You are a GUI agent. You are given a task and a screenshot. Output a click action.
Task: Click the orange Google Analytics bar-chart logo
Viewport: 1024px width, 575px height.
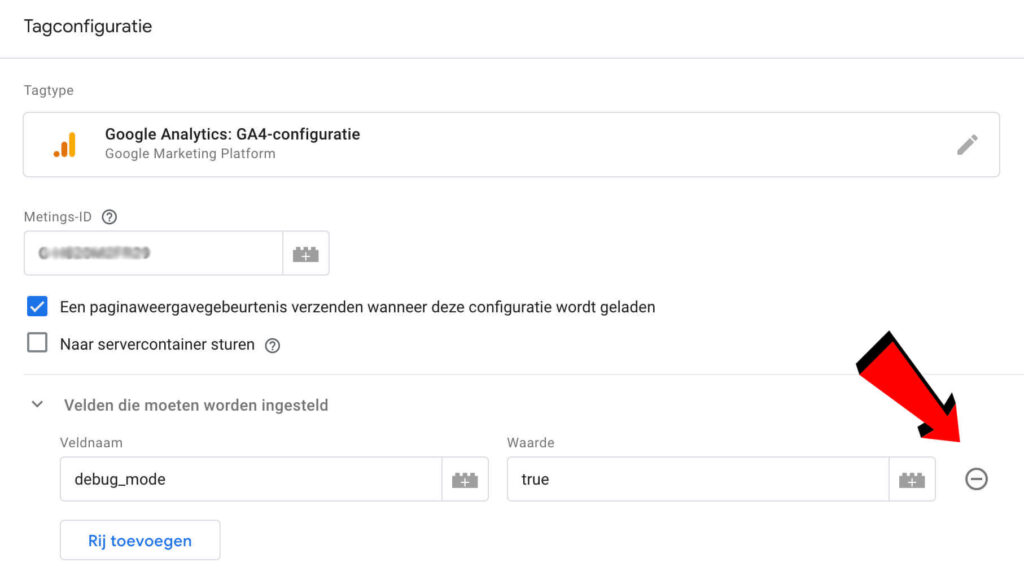64,145
